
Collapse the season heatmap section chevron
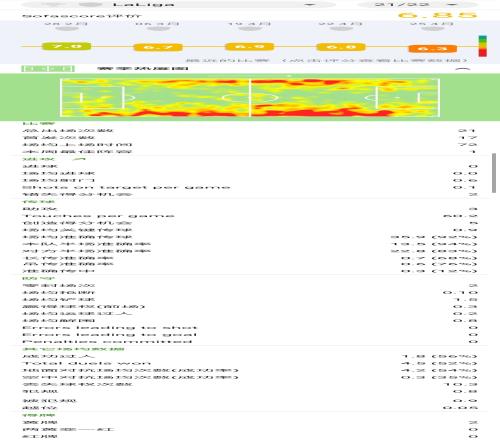[x=463, y=69]
